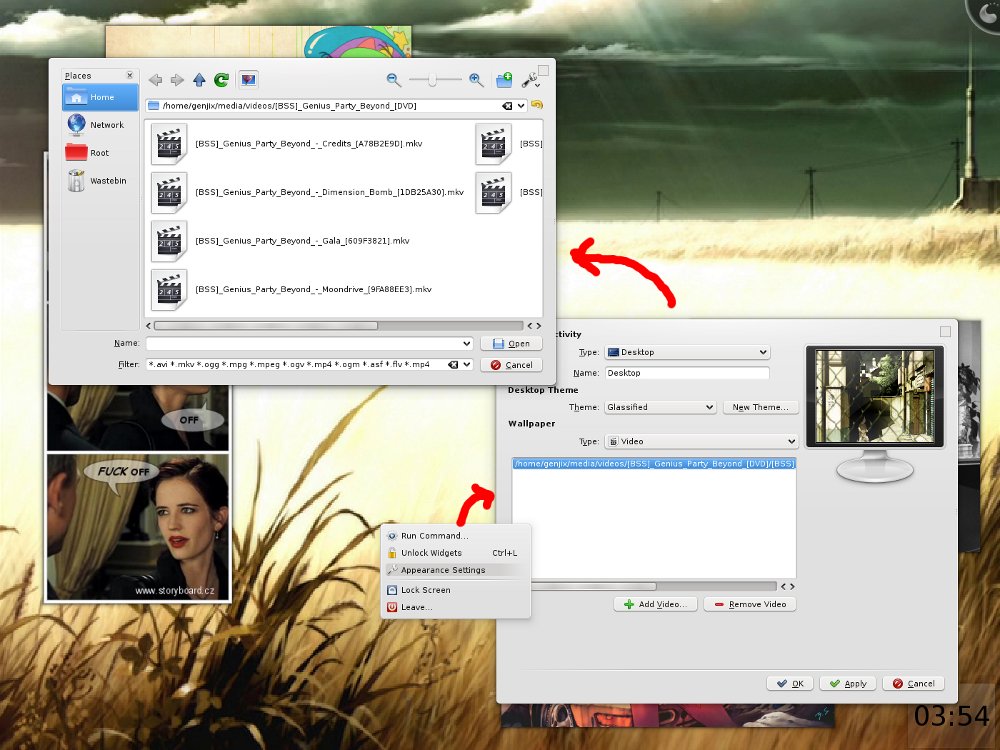Image resolution: width=1000 pixels, height=750 pixels.
Task: Open Network in the Places panel
Action: point(98,125)
